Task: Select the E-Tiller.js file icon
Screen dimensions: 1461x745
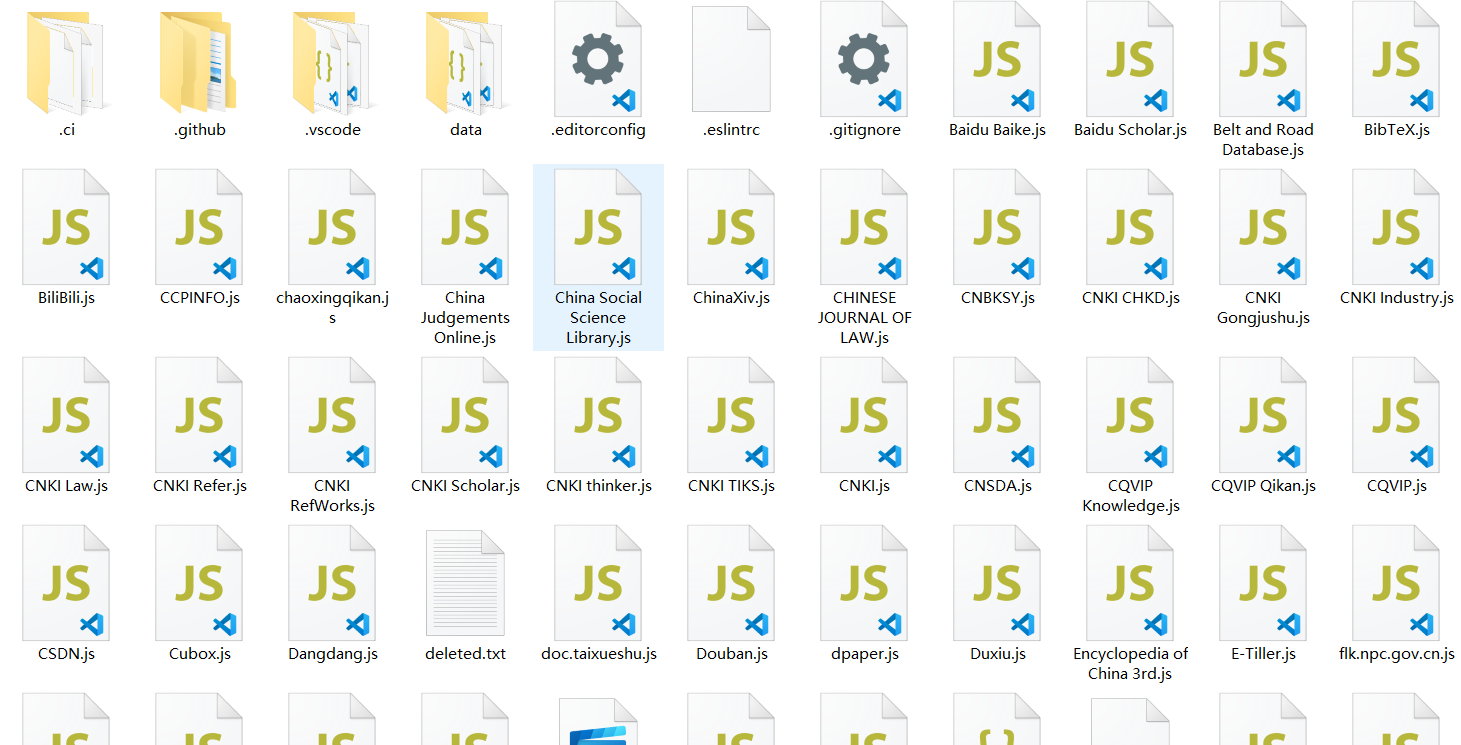Action: point(1263,582)
